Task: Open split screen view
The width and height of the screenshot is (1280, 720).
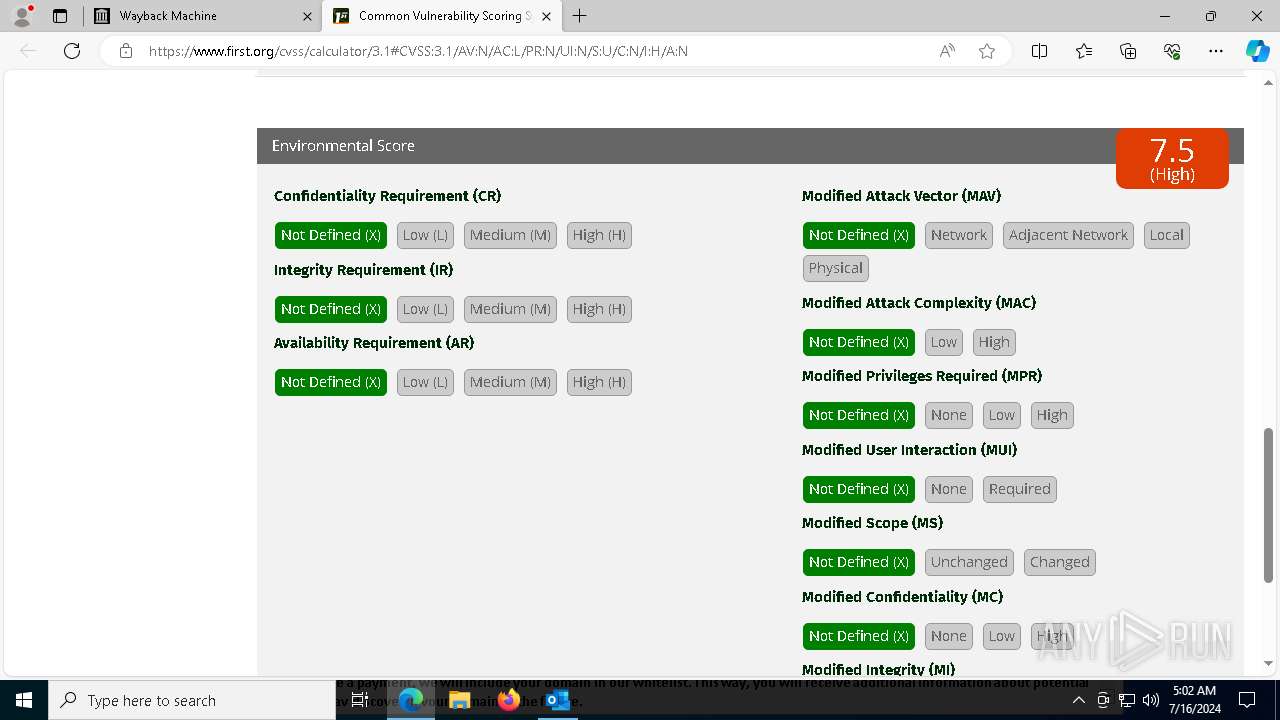Action: [x=1039, y=51]
